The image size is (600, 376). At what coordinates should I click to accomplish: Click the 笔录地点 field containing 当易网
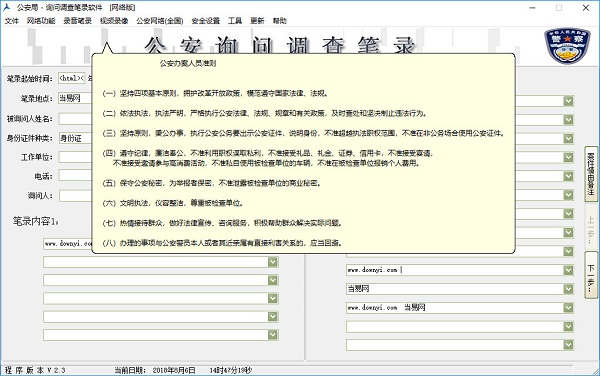coord(75,98)
